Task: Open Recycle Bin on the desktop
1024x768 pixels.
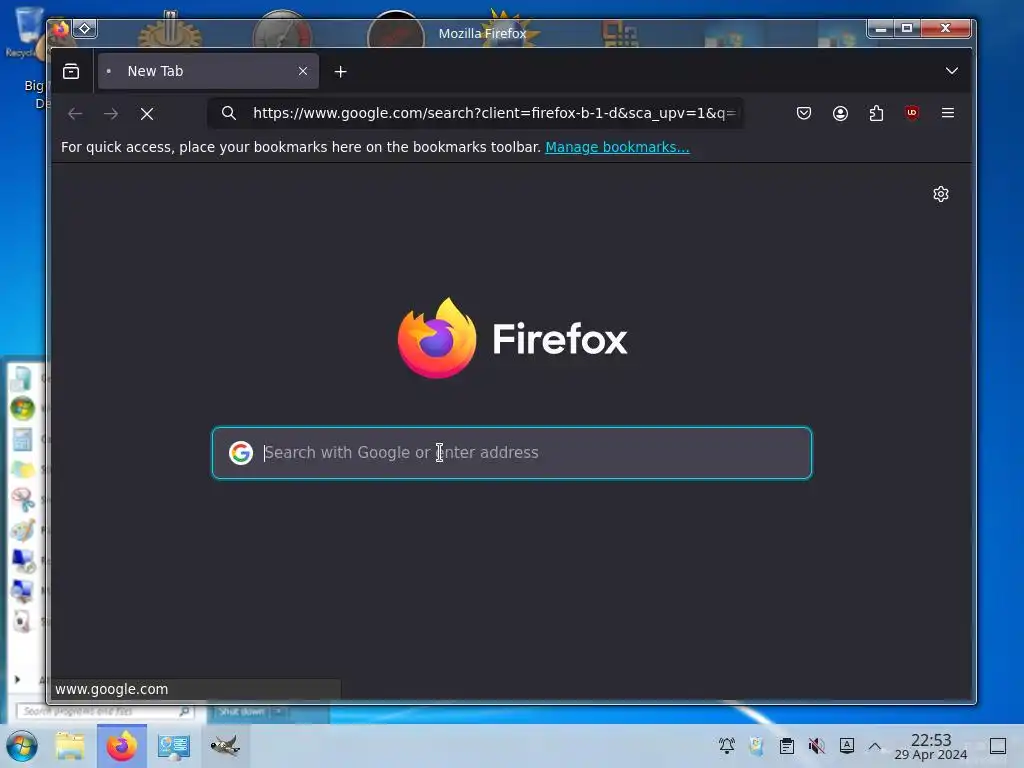Action: click(25, 31)
